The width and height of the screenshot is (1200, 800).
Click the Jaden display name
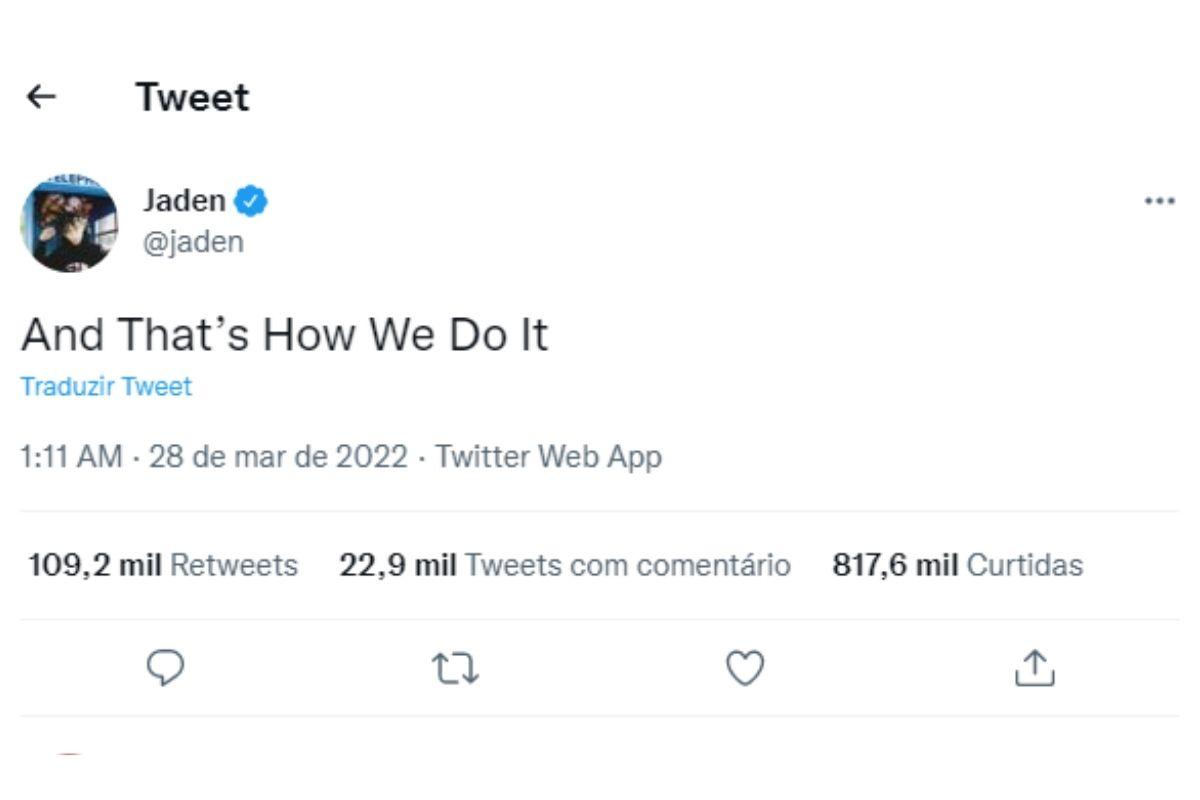pyautogui.click(x=184, y=201)
